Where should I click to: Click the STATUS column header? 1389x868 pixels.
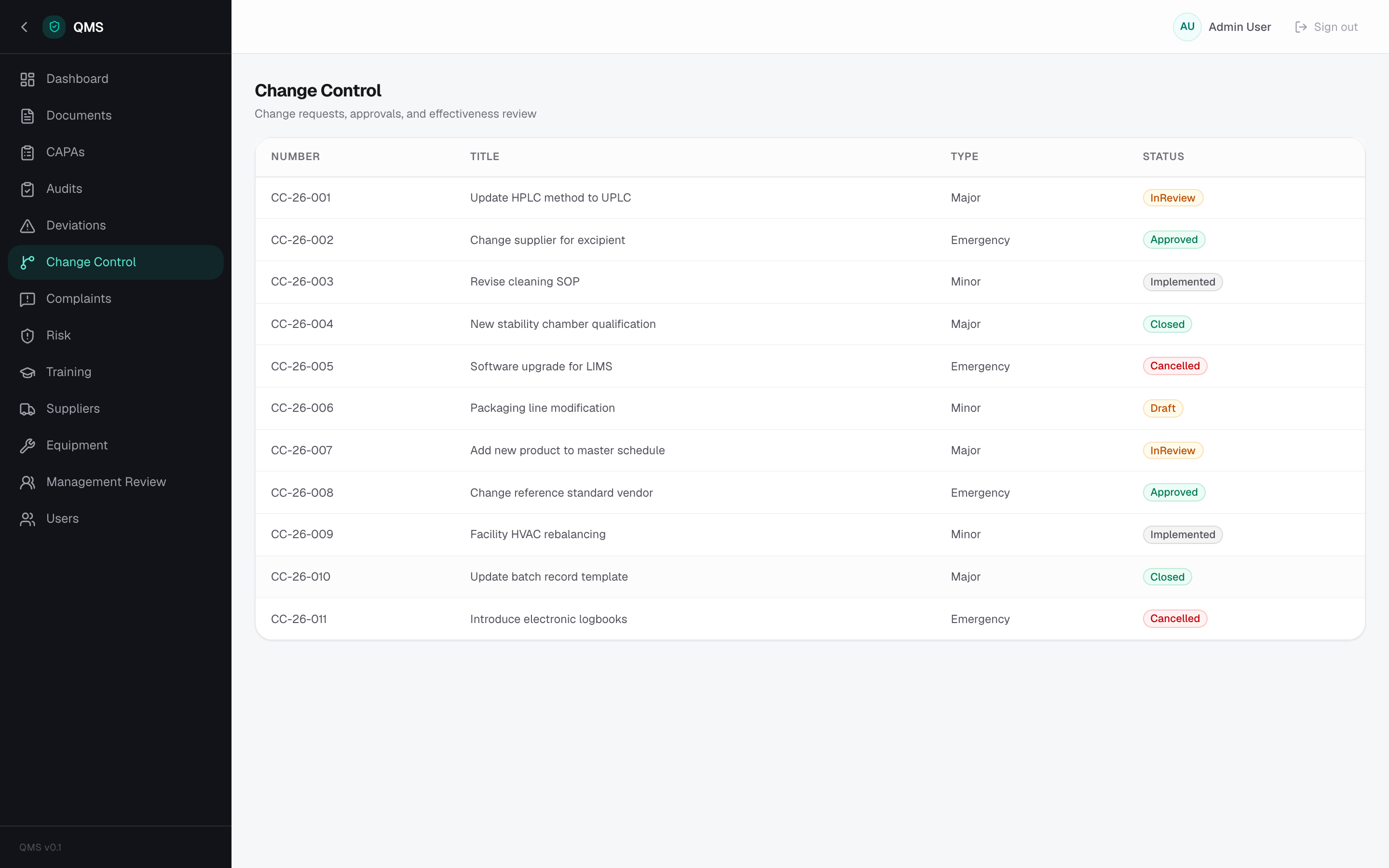click(1163, 157)
